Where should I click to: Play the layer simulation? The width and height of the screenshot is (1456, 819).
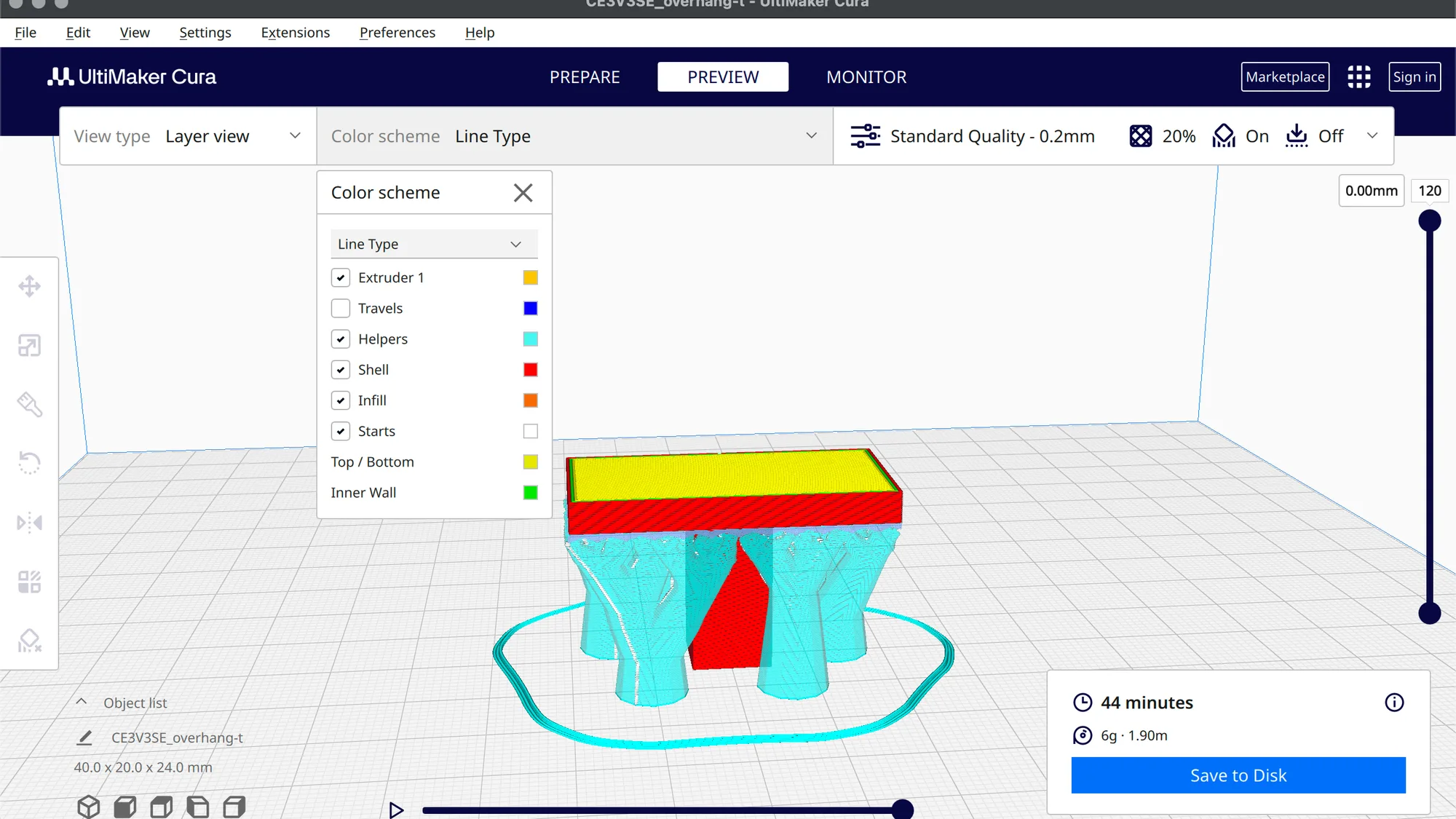point(396,810)
